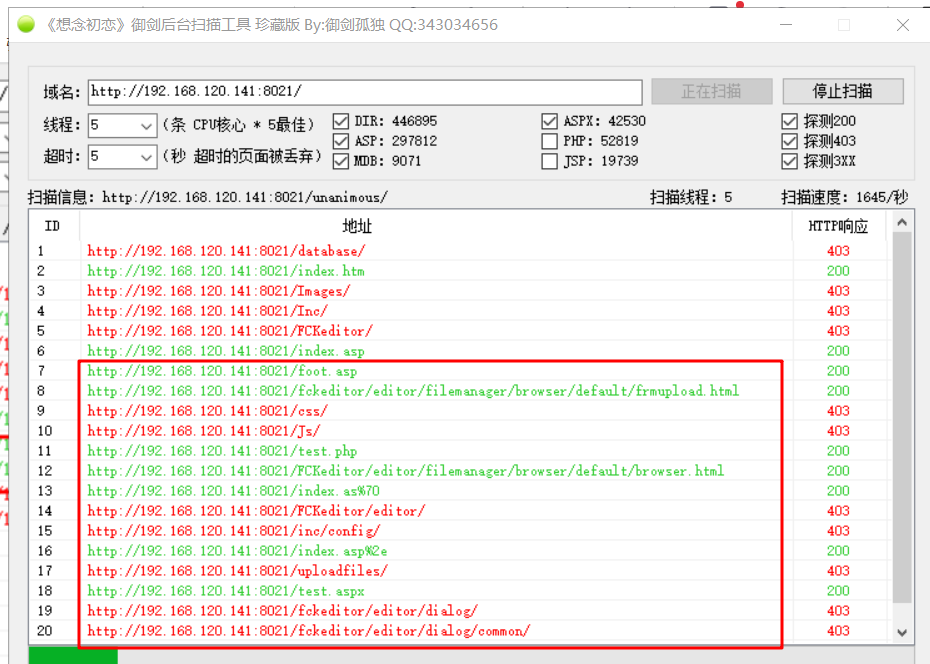
Task: Minimize the scanner window
Action: [786, 25]
